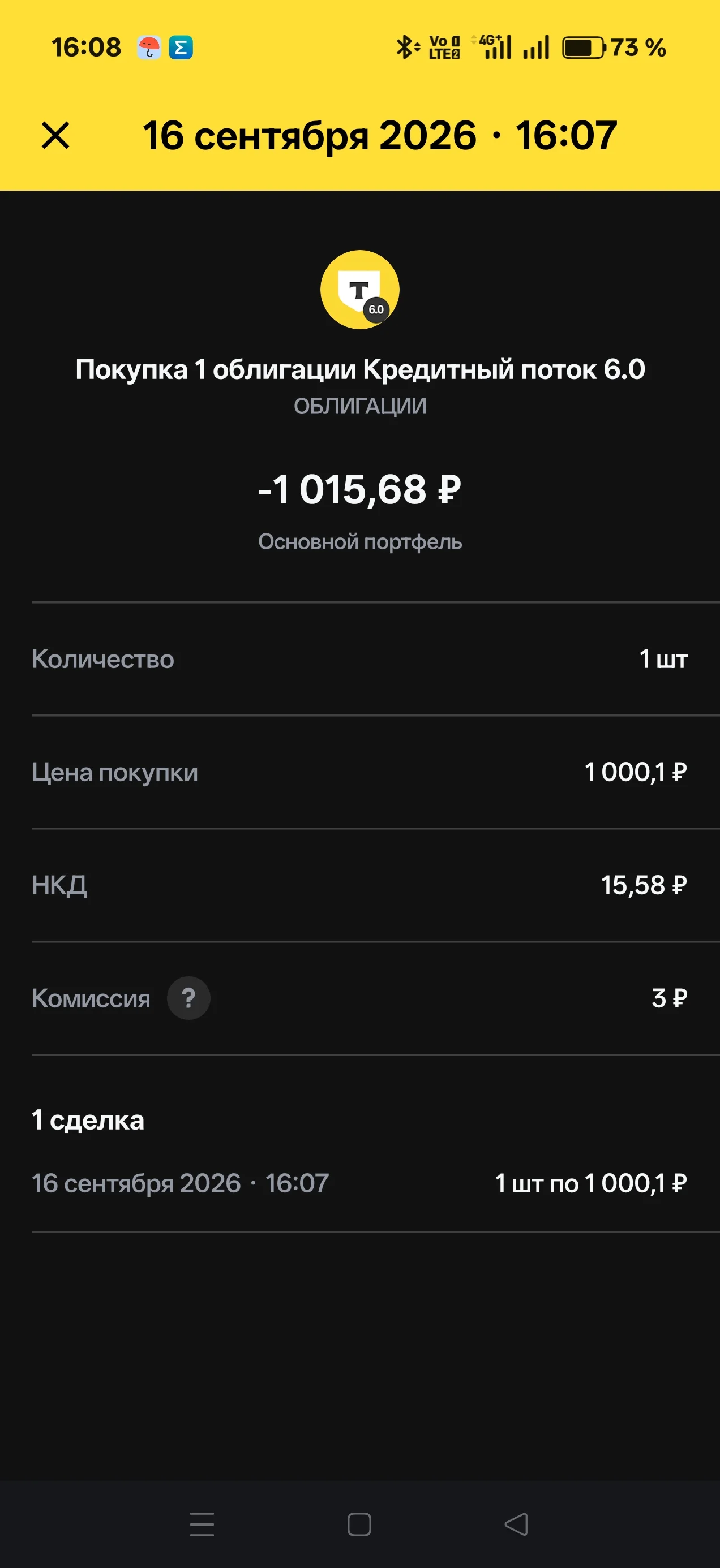Image resolution: width=720 pixels, height=1568 pixels.
Task: Tap the blue sigma notification icon
Action: click(181, 48)
